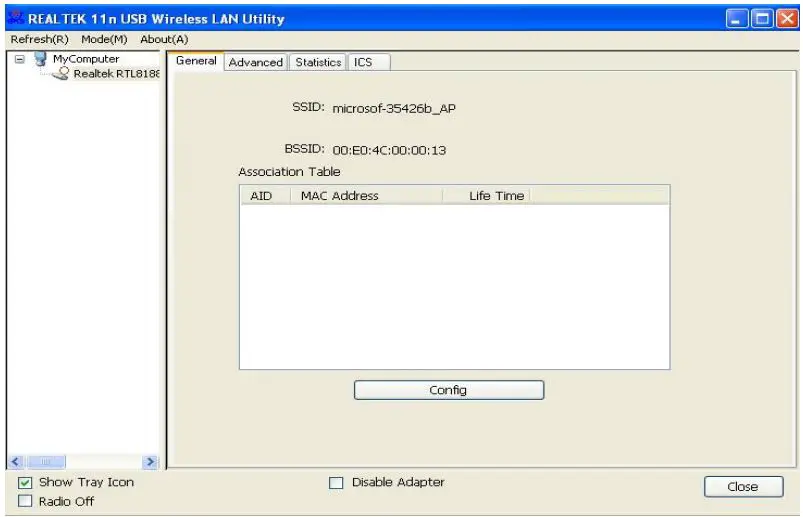The height and width of the screenshot is (517, 803).
Task: Click the Association Table label
Action: [289, 172]
